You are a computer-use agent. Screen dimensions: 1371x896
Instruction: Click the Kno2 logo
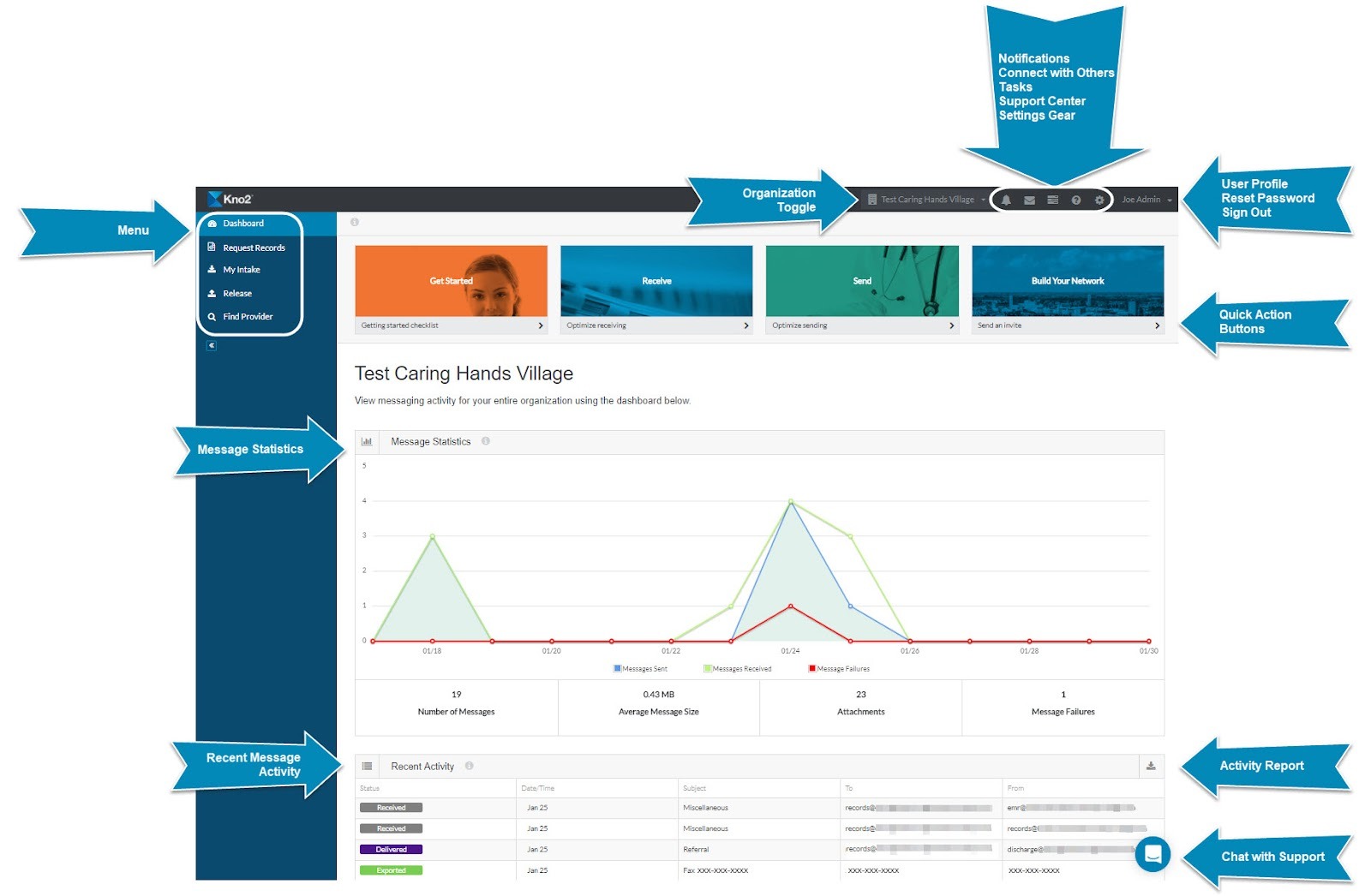coord(230,199)
